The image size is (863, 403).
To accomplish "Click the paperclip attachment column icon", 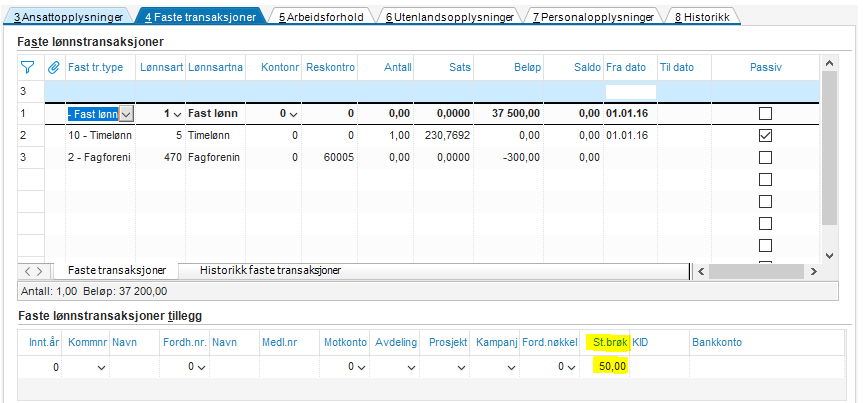I will [54, 68].
